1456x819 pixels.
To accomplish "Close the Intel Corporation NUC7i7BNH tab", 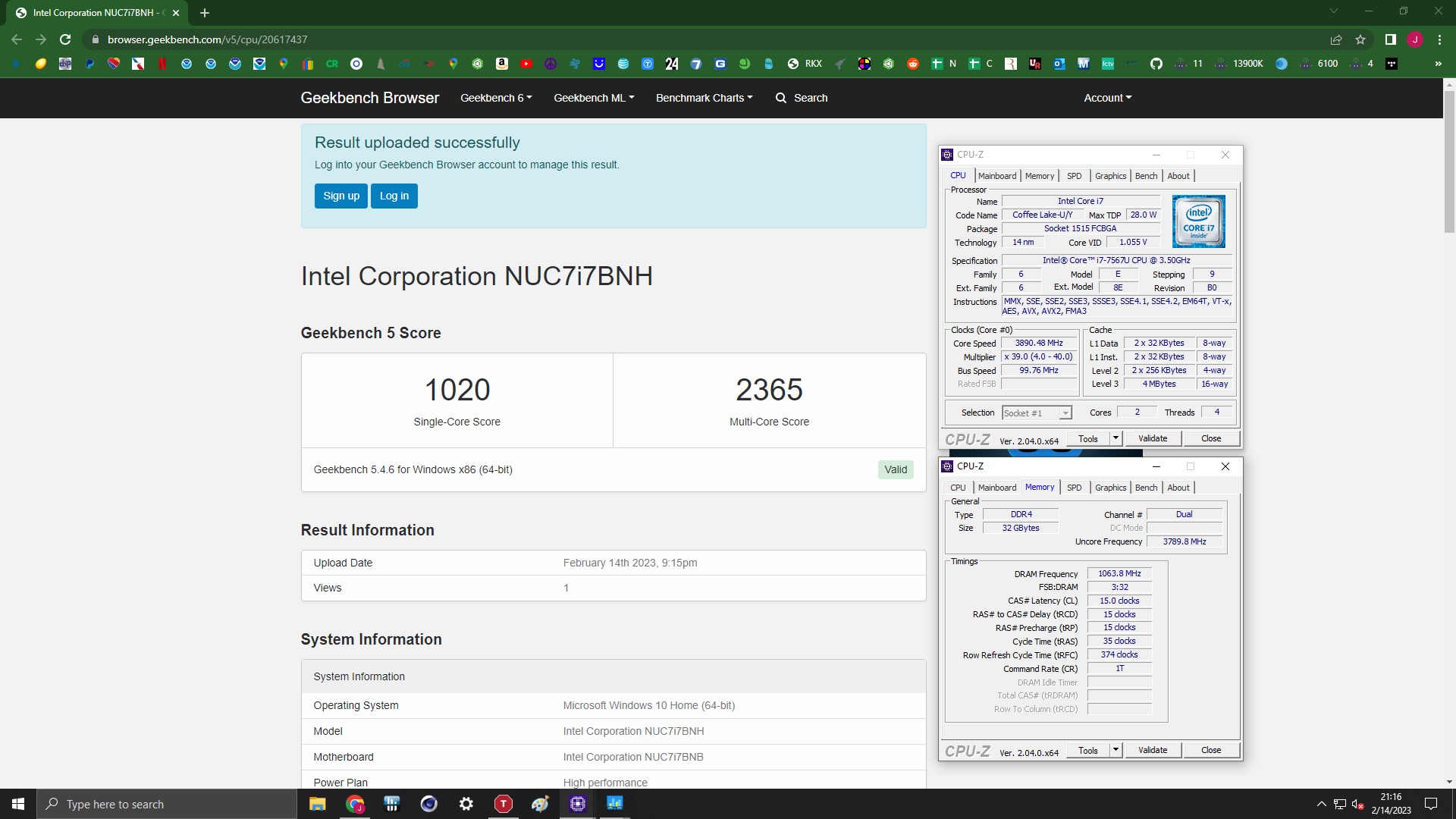I will click(176, 13).
